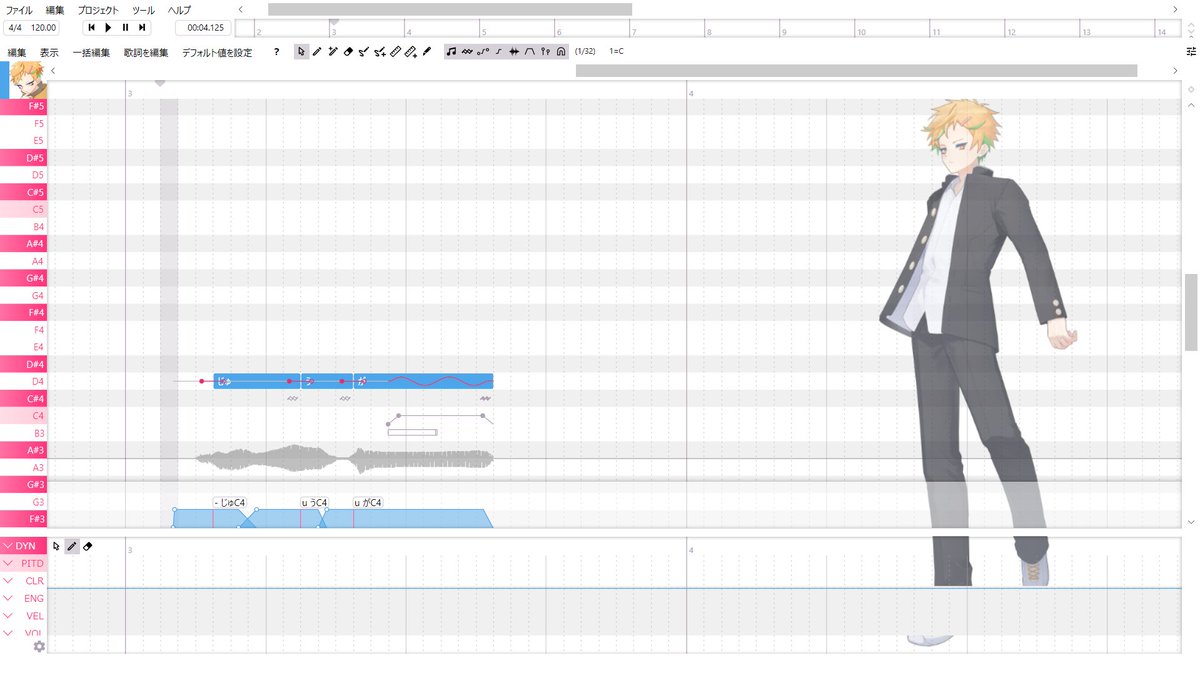Open the ツール menu

(x=143, y=9)
